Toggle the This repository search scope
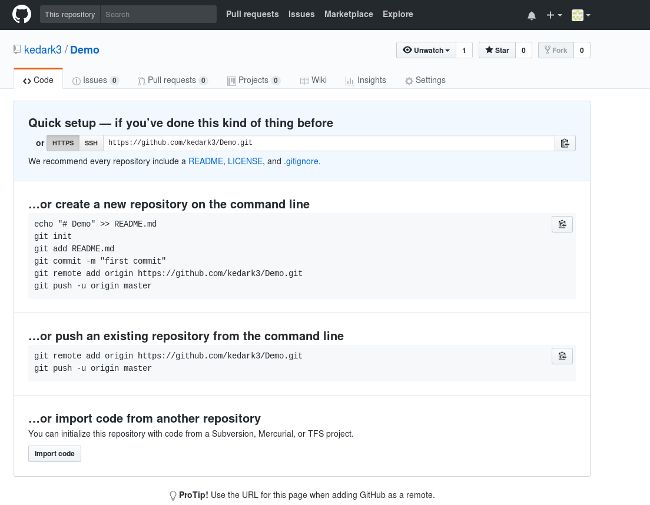650x505 pixels. [x=70, y=15]
